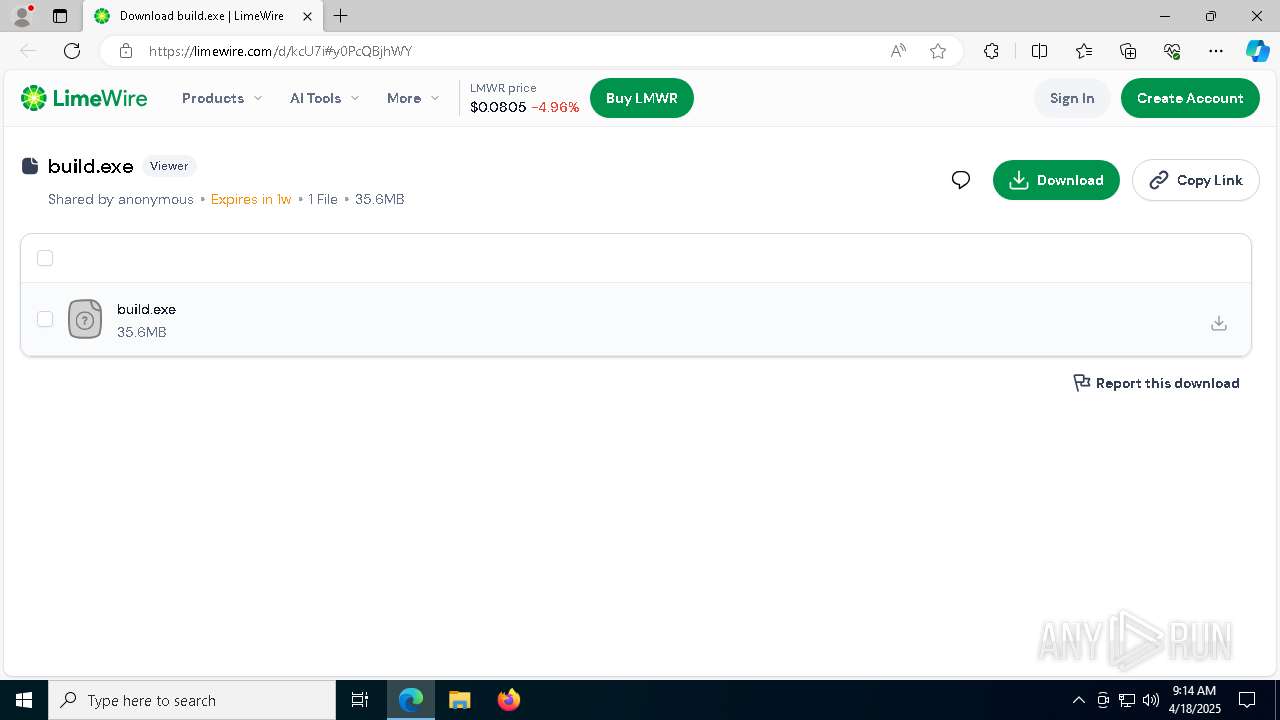Image resolution: width=1280 pixels, height=720 pixels.
Task: Click the Create Account button
Action: (1190, 98)
